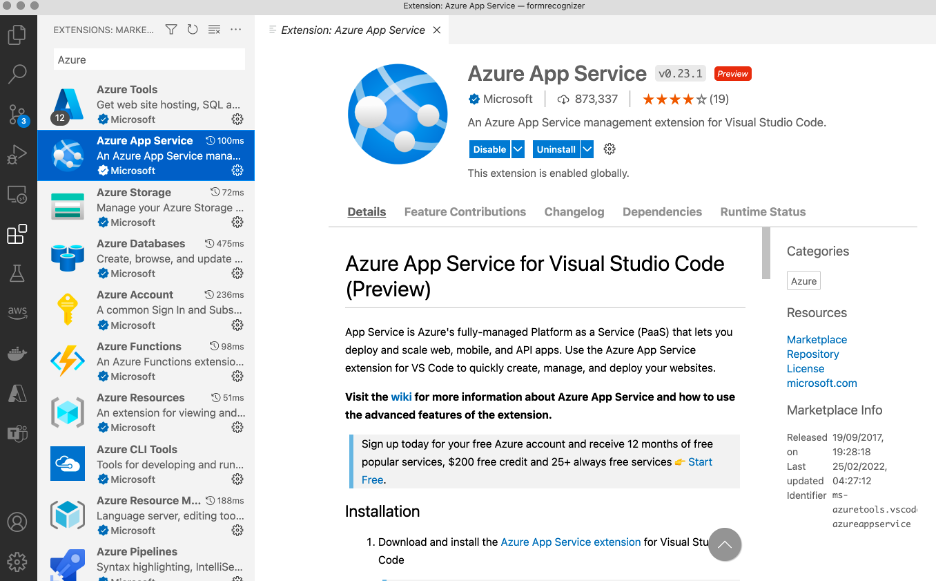Open the Extensions view icon
936x582 pixels.
17,234
